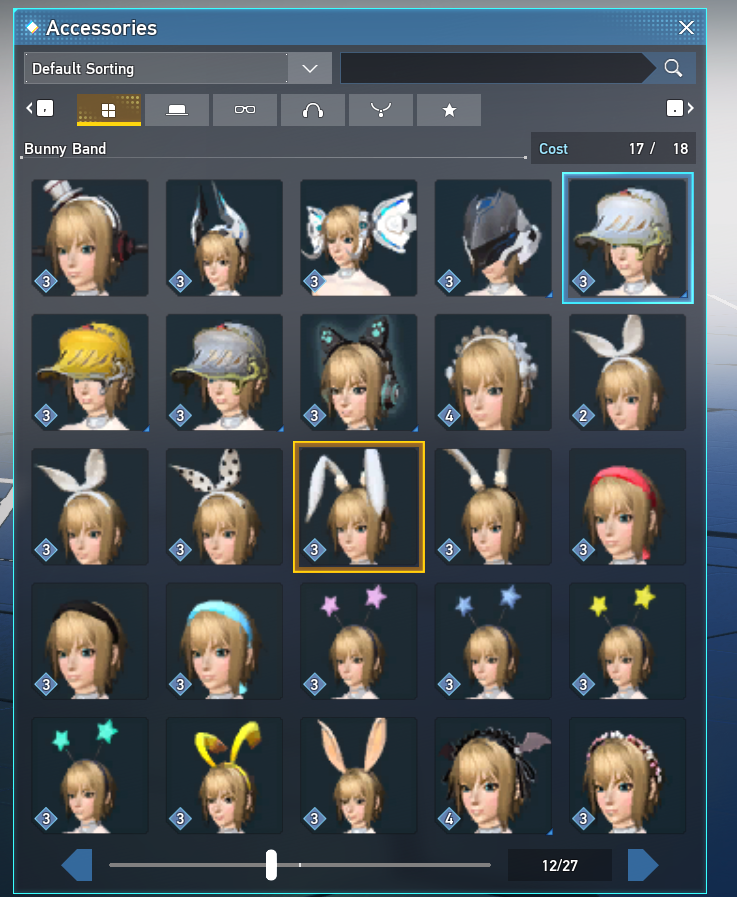
Task: Select the thin bunny ears with black band
Action: point(493,507)
